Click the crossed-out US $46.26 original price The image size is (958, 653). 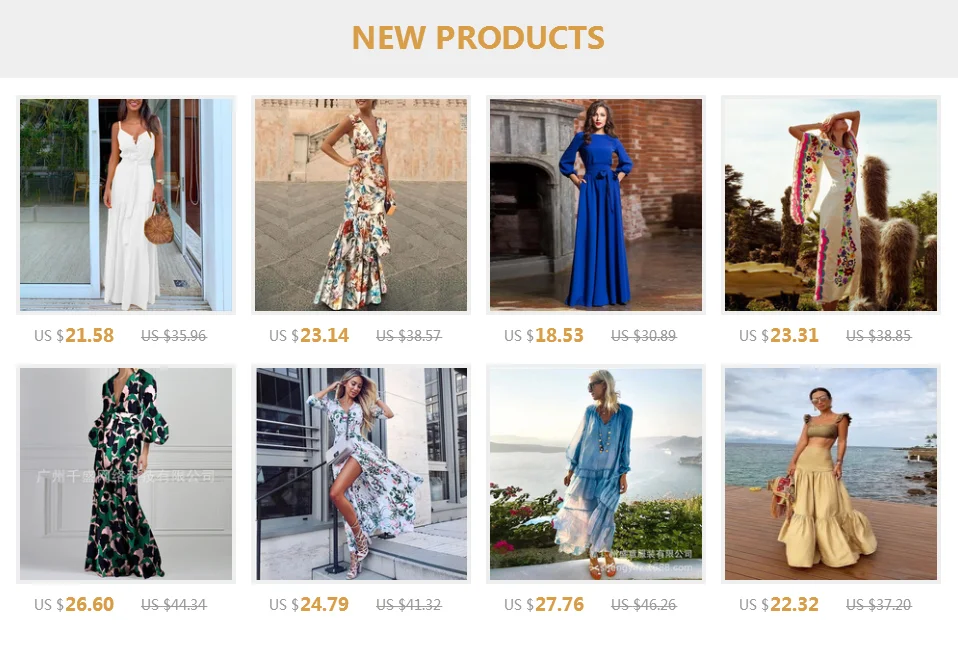644,605
